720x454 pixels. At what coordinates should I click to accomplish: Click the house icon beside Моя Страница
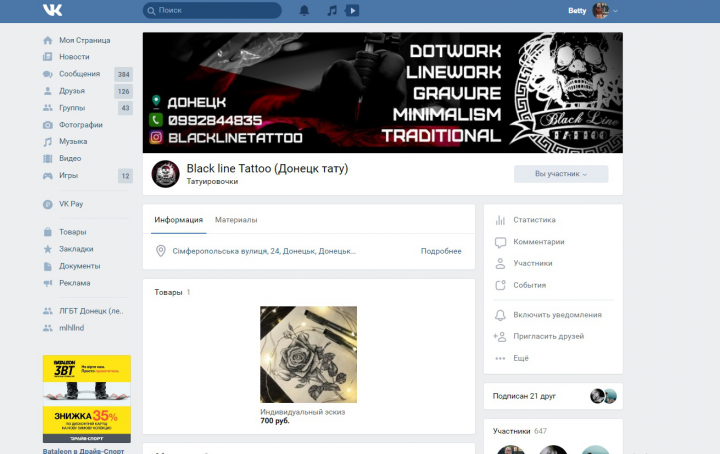48,40
